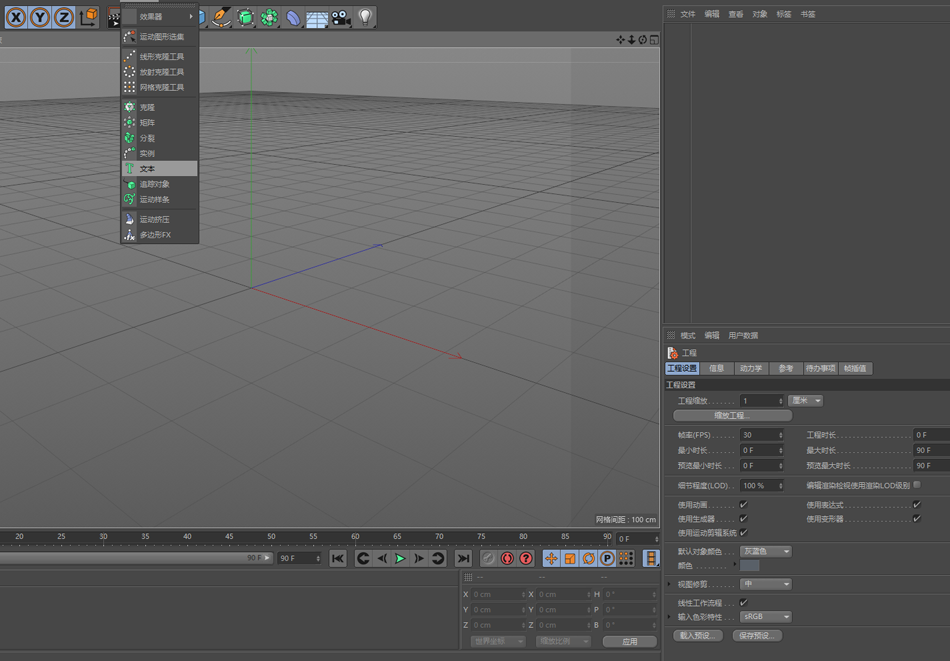The width and height of the screenshot is (950, 661).
Task: Switch to the 动力学 tab
Action: tap(751, 368)
